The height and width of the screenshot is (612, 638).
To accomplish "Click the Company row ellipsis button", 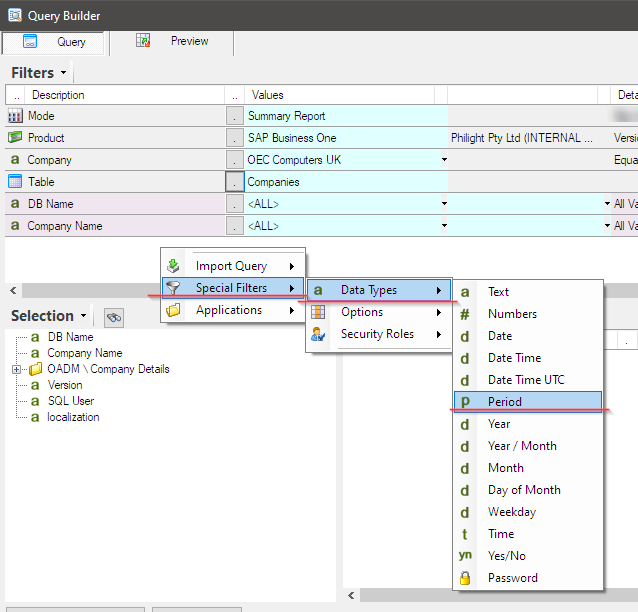I will (235, 160).
